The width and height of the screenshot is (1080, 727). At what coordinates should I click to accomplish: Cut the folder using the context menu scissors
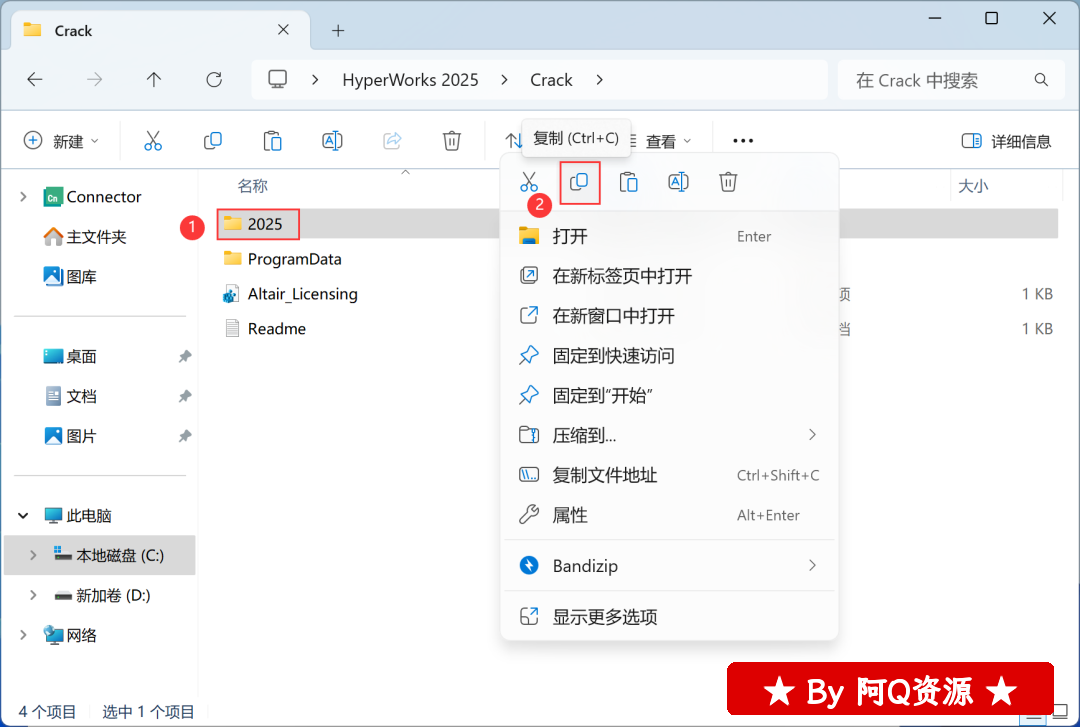click(x=528, y=183)
